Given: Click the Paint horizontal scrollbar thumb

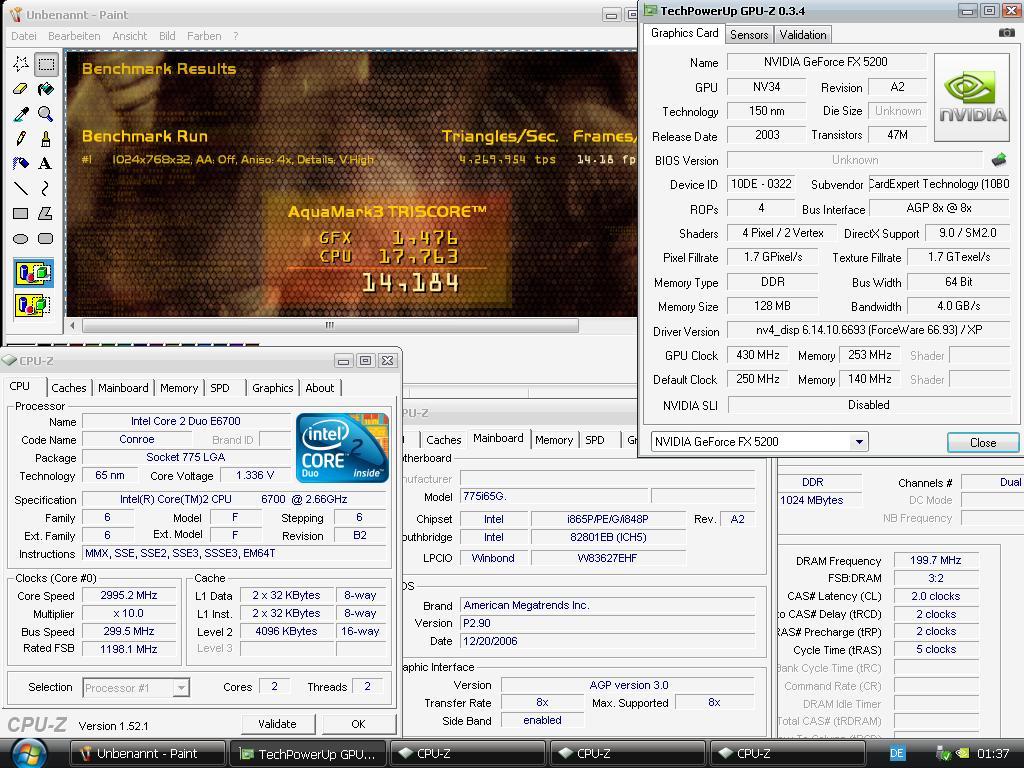Looking at the screenshot, I should (330, 325).
